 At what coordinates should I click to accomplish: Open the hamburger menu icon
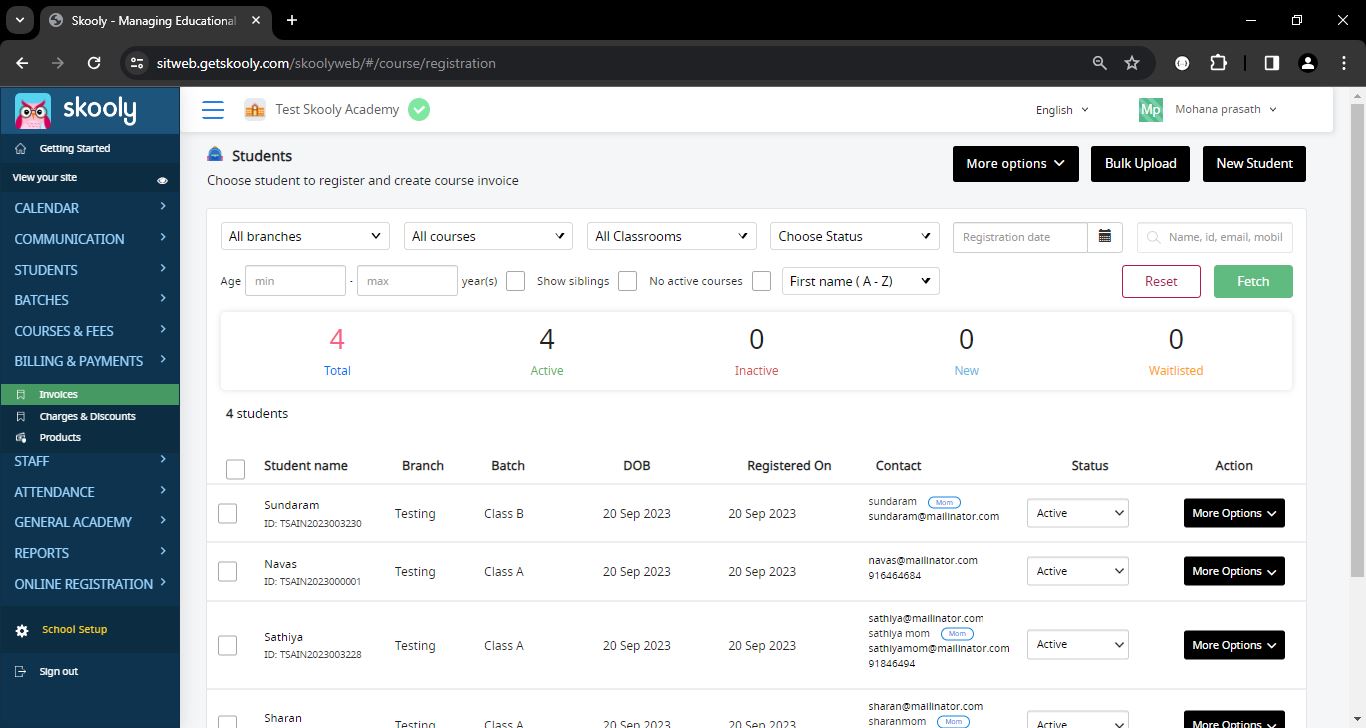tap(213, 110)
